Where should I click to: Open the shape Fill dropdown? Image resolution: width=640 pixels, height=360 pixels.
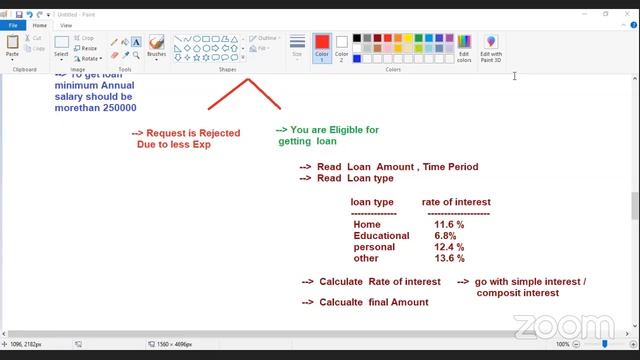(x=259, y=49)
